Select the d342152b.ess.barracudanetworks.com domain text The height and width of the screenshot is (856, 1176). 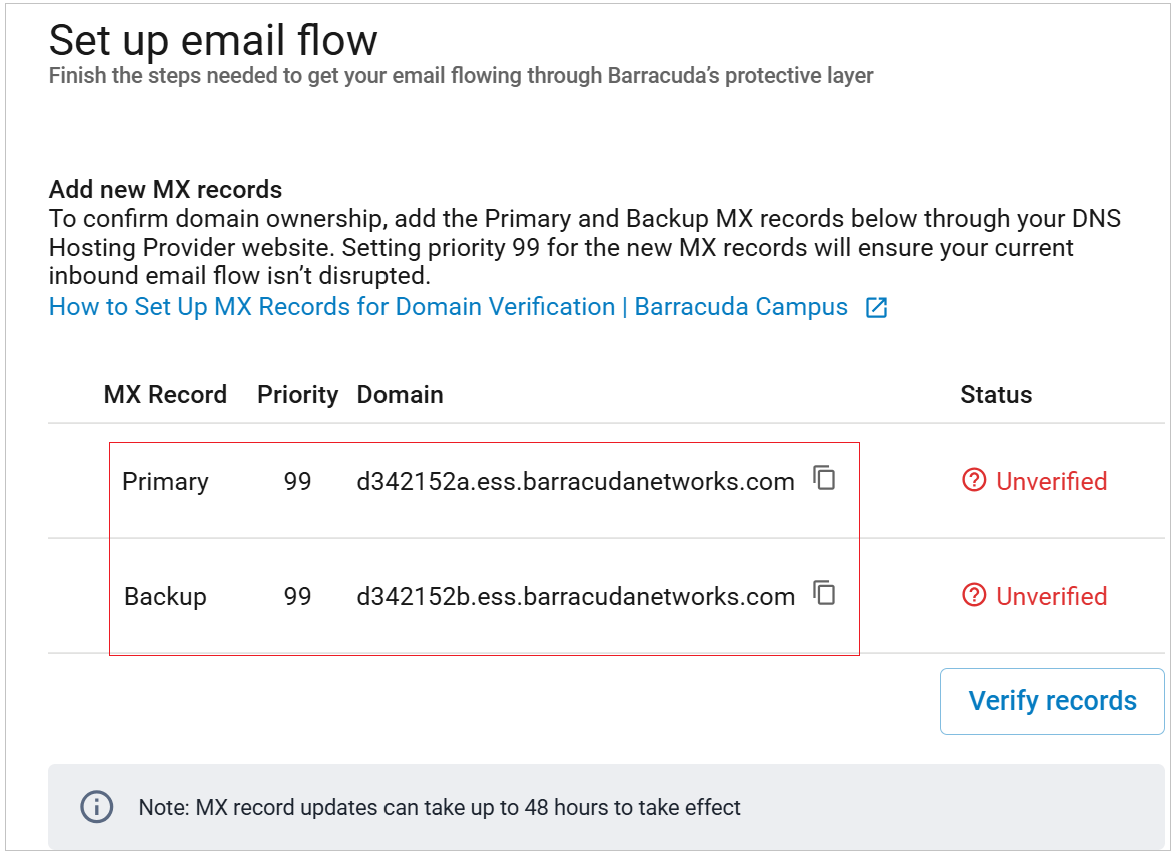point(575,597)
